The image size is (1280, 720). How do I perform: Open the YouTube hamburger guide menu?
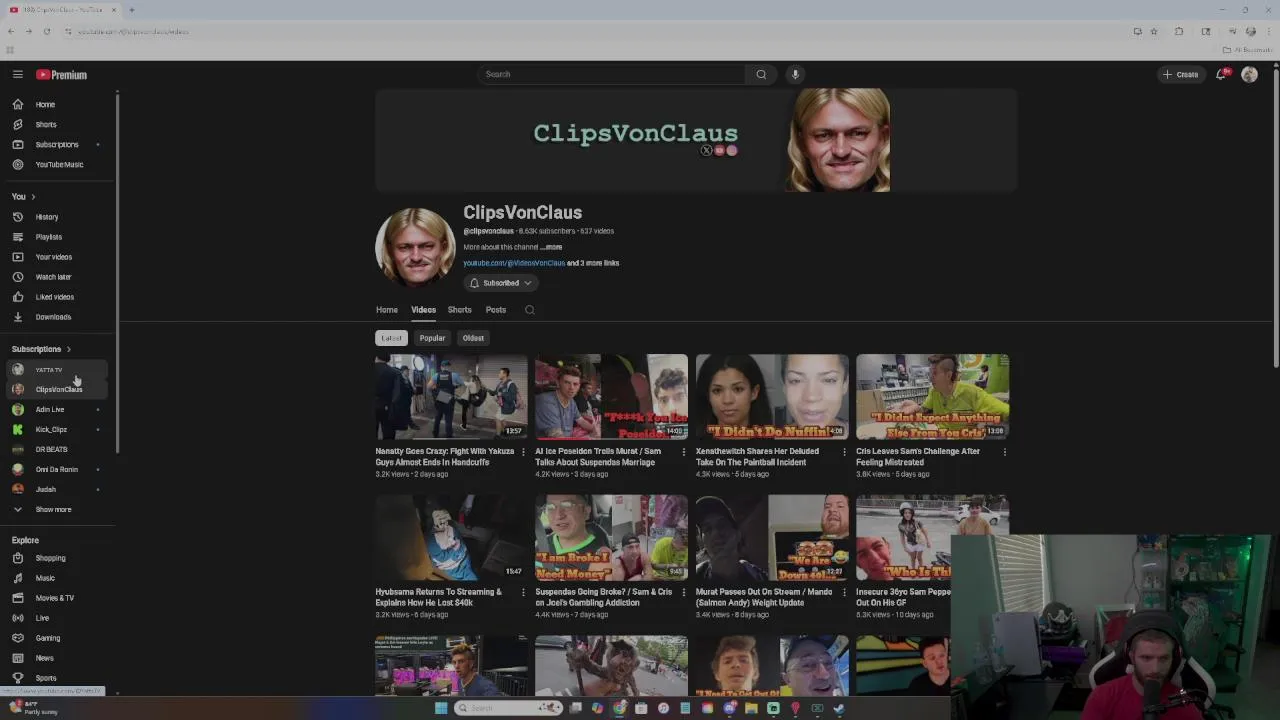[x=17, y=74]
